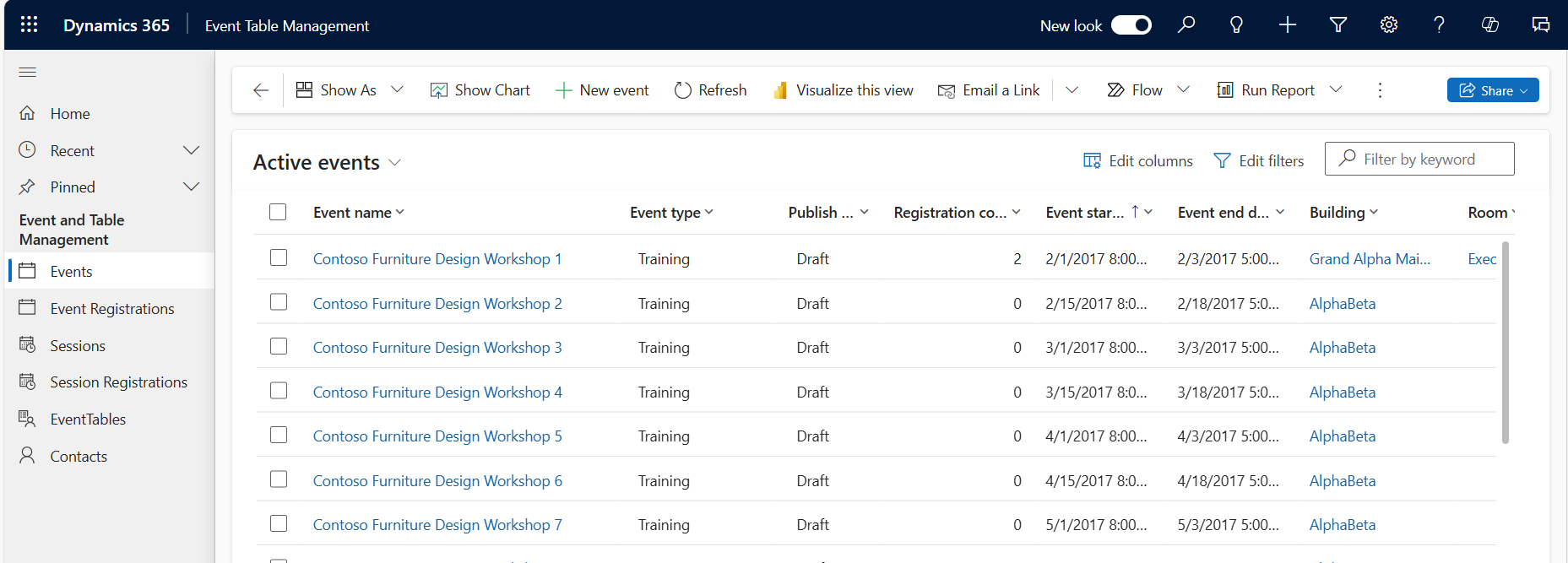Open the Dynamics 365 app launcher grid

click(x=29, y=24)
